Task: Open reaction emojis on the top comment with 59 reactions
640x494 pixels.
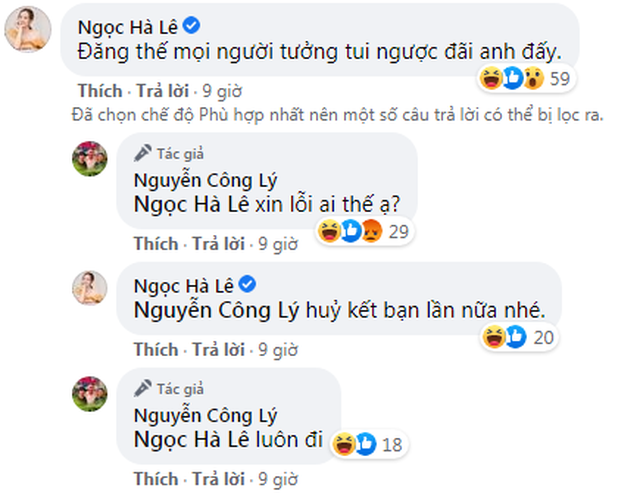Action: (x=507, y=76)
